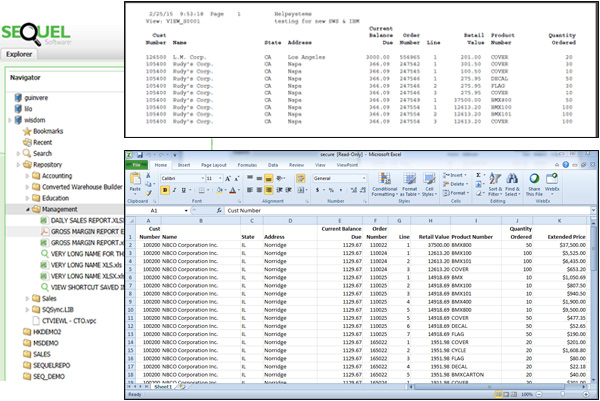Click the Excel Help question mark icon
600x401 pixels.
pos(566,165)
